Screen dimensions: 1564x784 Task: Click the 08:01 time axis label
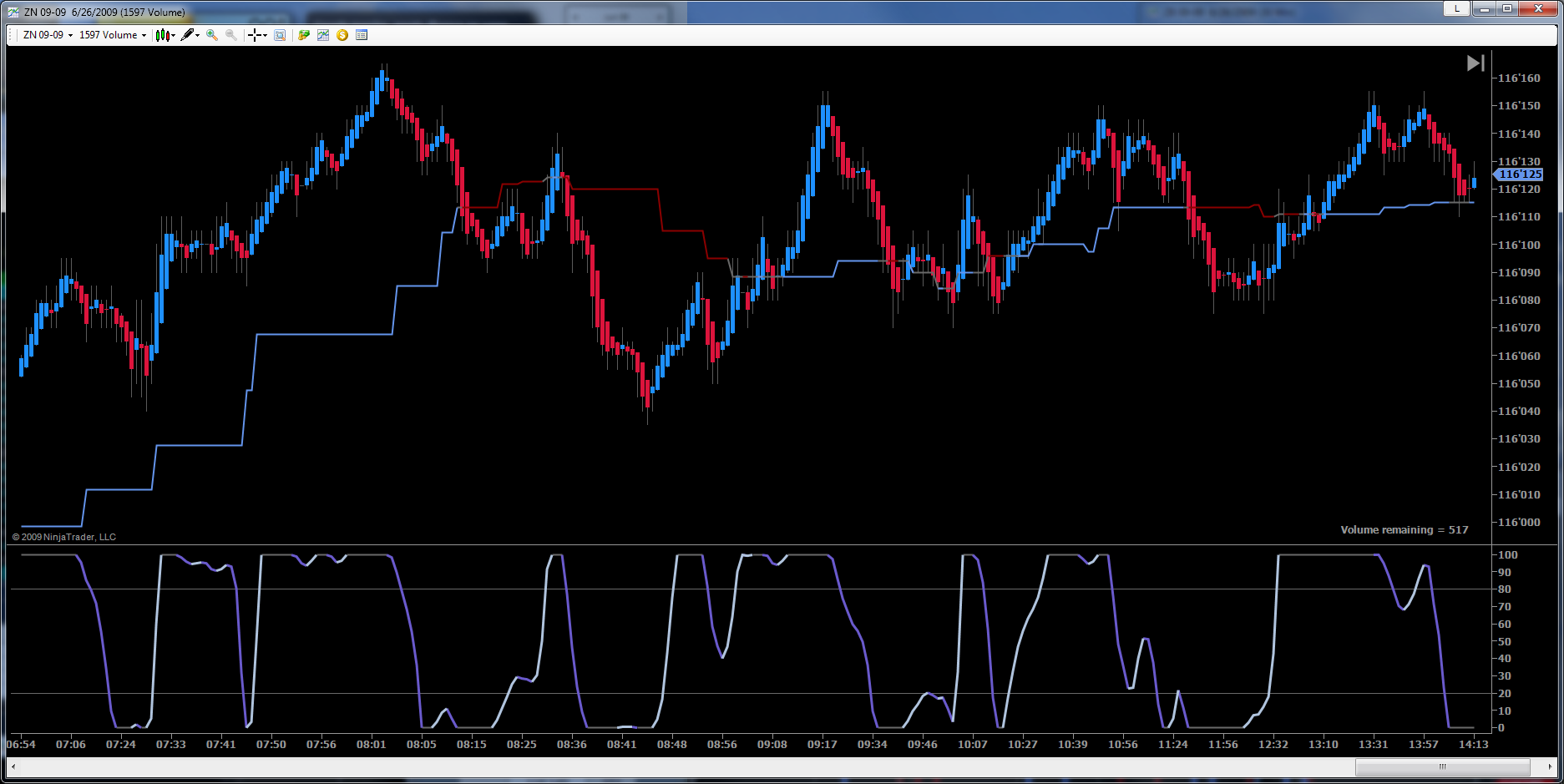click(372, 745)
